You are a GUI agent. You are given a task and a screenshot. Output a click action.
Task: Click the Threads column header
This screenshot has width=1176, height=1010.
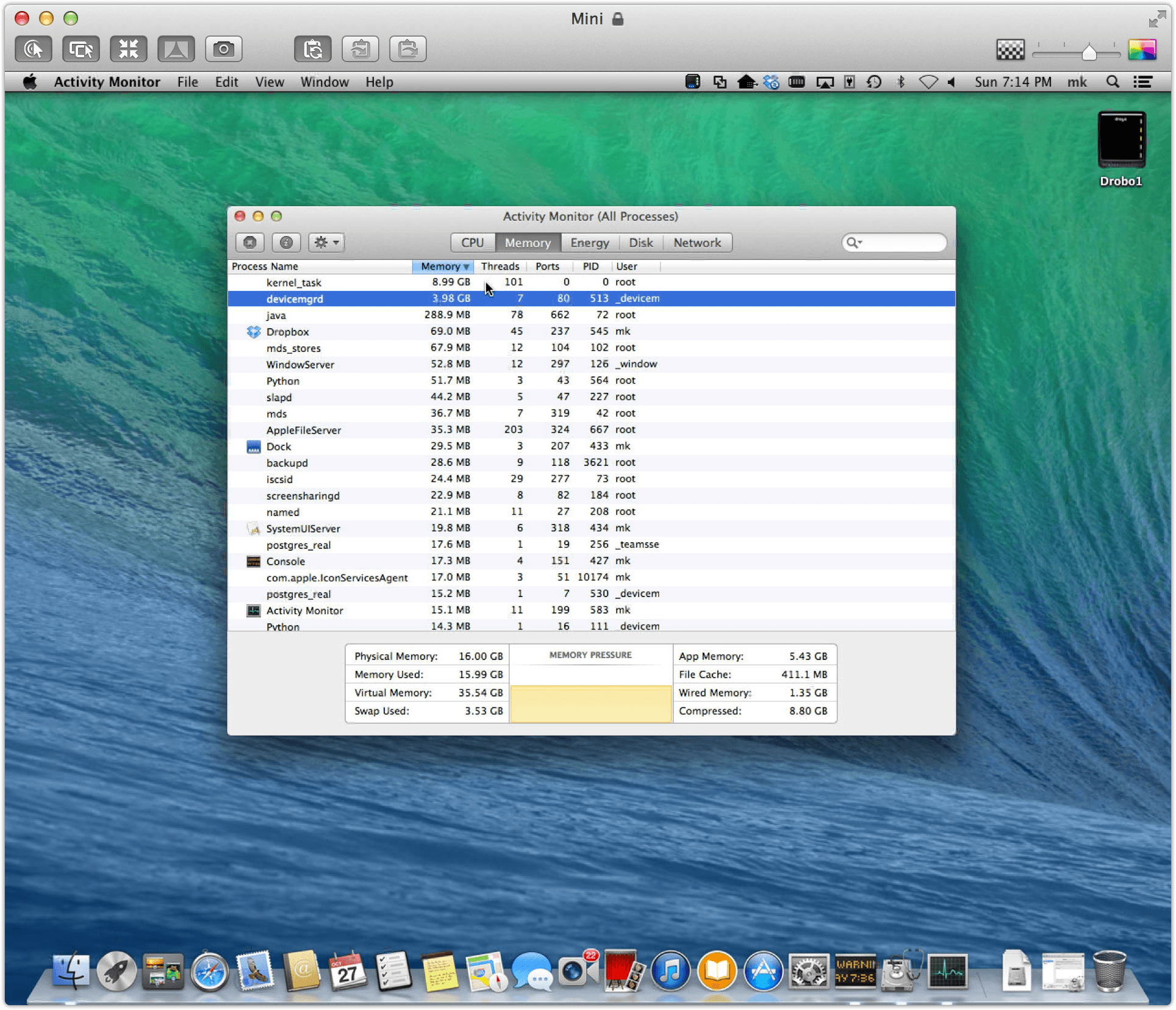pos(500,267)
